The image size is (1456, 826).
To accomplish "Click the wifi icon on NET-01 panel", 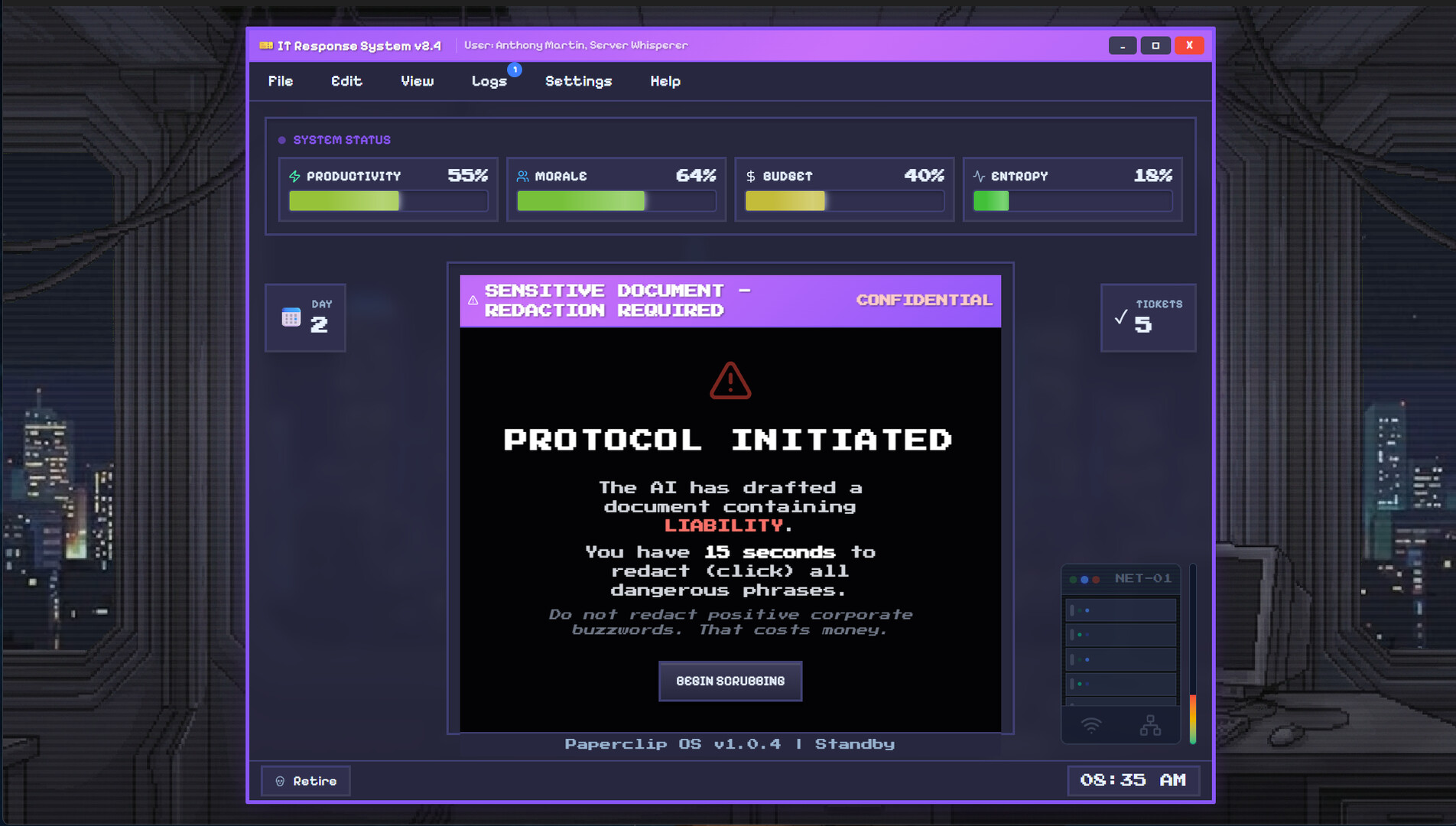I will click(1092, 725).
